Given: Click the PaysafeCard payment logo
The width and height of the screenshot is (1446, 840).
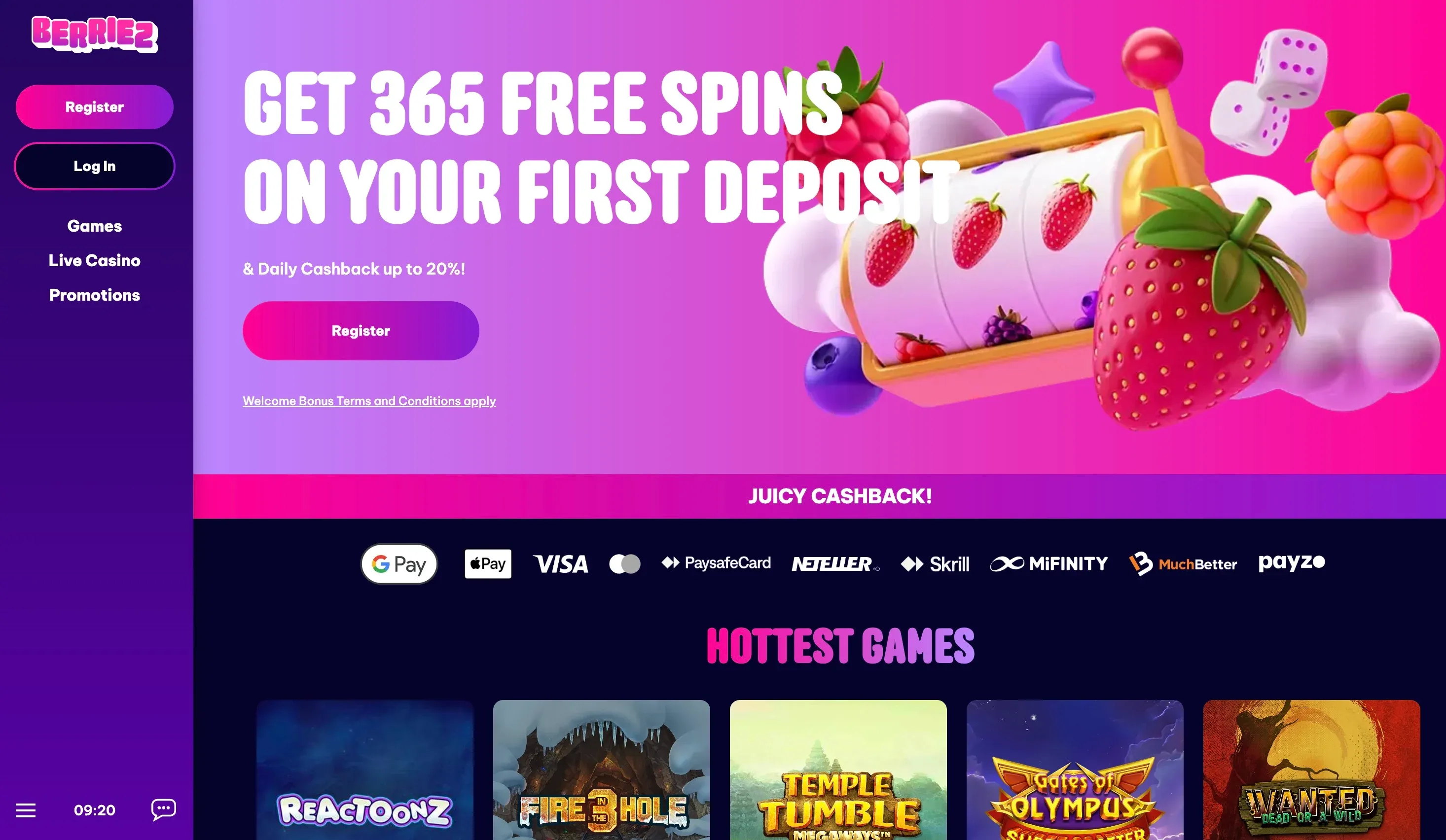Looking at the screenshot, I should pos(716,563).
